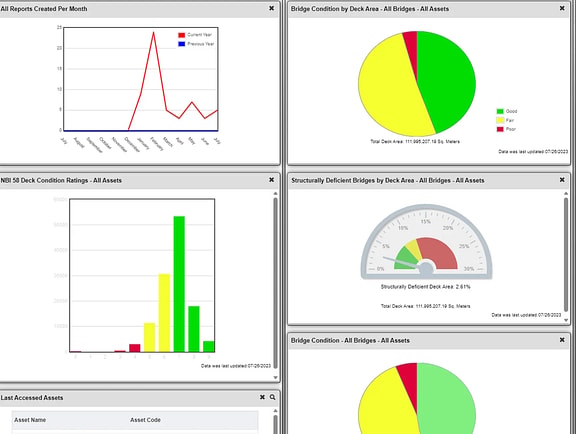Click the short yellow bar, rating 5
Viewport: 576px width, 434px height.
click(150, 337)
